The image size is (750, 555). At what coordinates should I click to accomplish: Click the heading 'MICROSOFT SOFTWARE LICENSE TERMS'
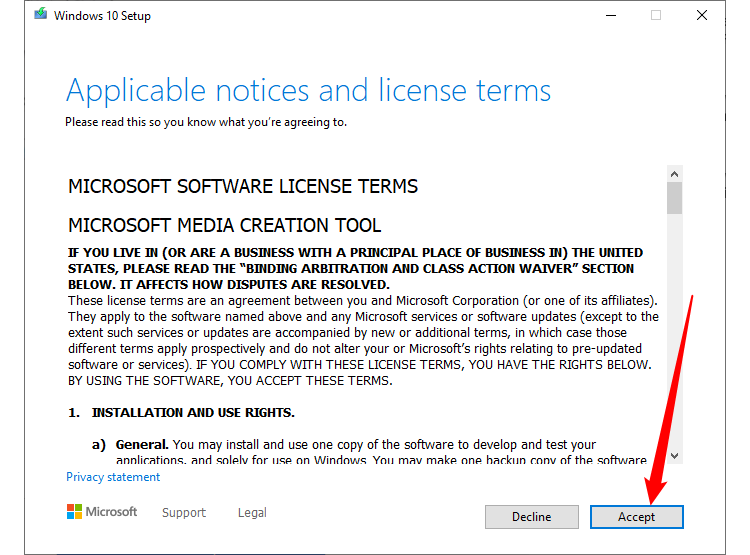(x=243, y=186)
